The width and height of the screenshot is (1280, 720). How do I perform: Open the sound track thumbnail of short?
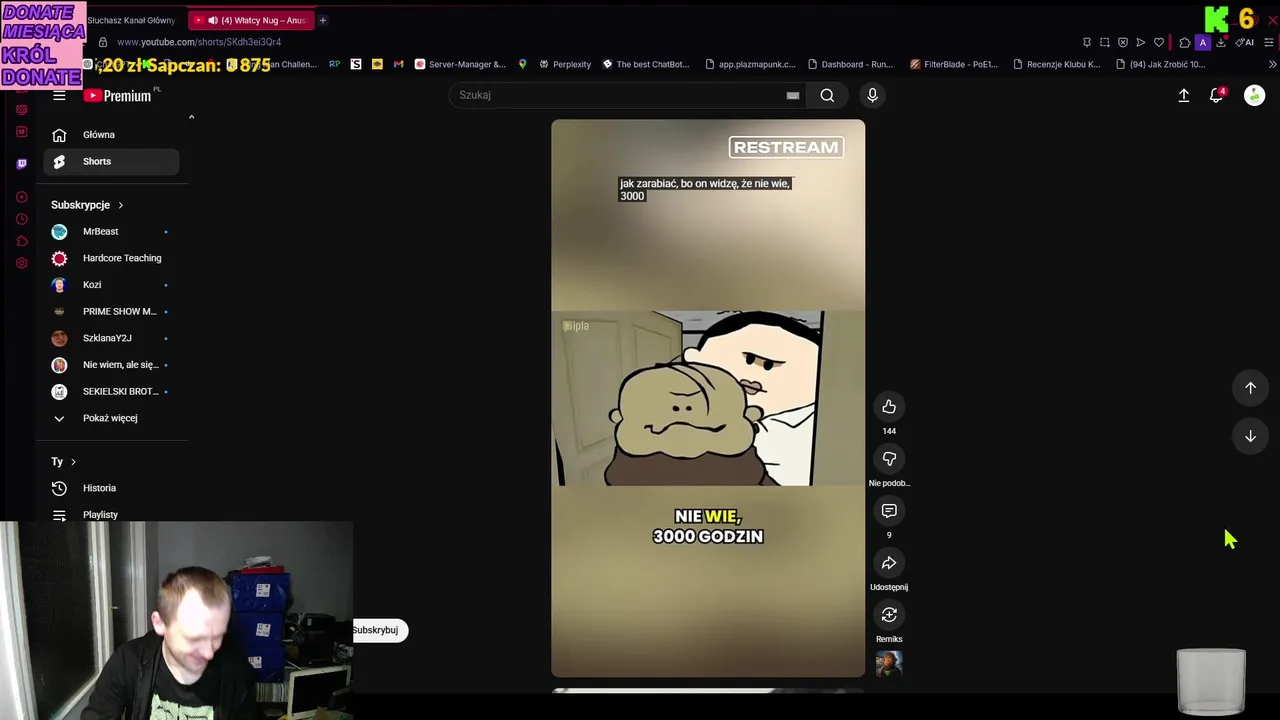(889, 664)
